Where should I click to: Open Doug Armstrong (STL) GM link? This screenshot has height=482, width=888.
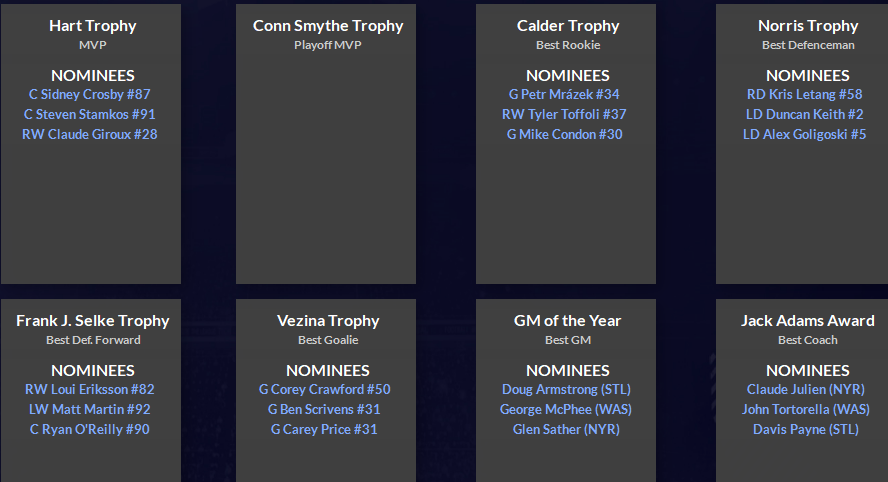point(566,389)
